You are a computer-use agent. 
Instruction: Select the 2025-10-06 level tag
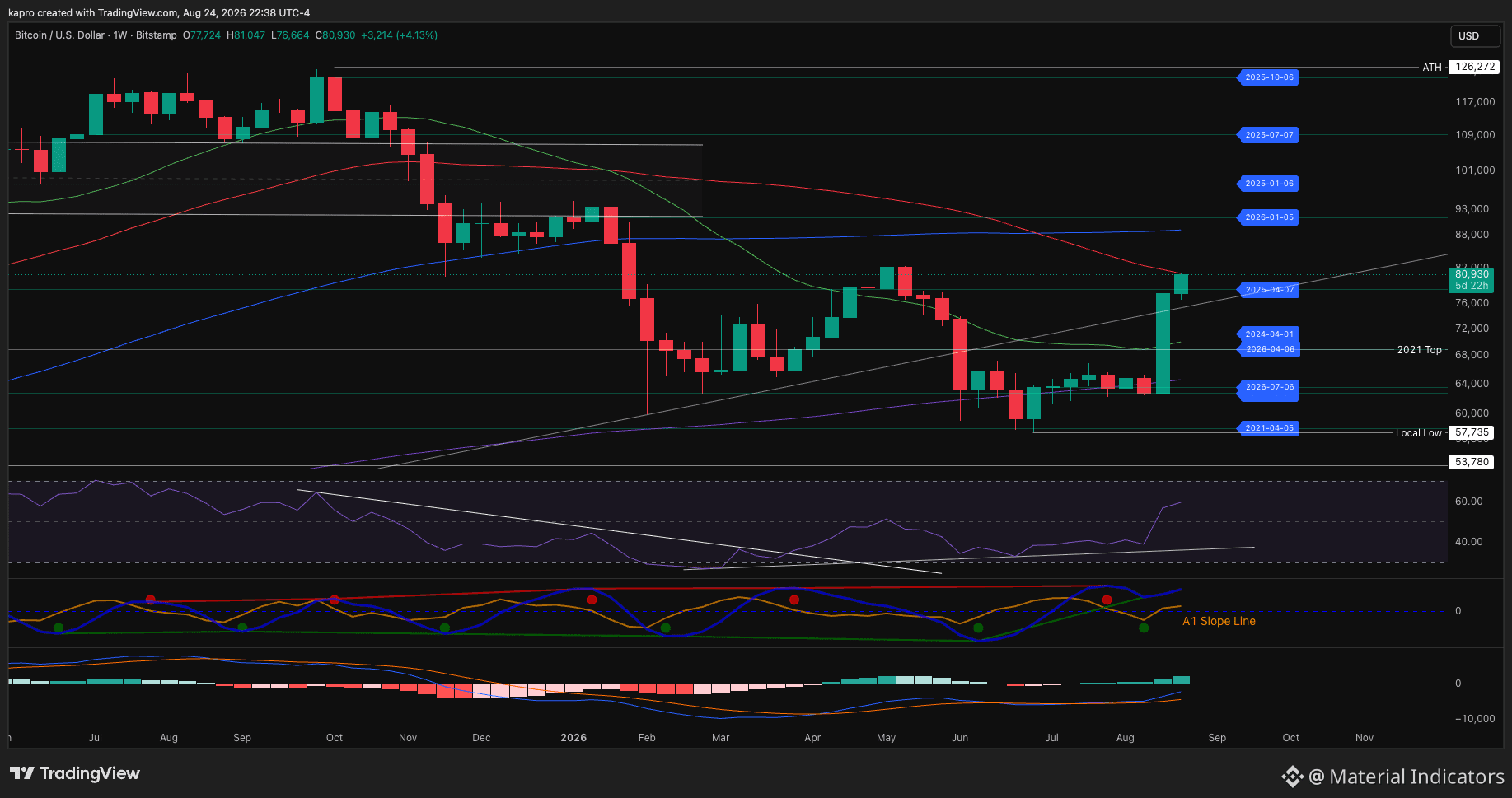click(x=1268, y=77)
